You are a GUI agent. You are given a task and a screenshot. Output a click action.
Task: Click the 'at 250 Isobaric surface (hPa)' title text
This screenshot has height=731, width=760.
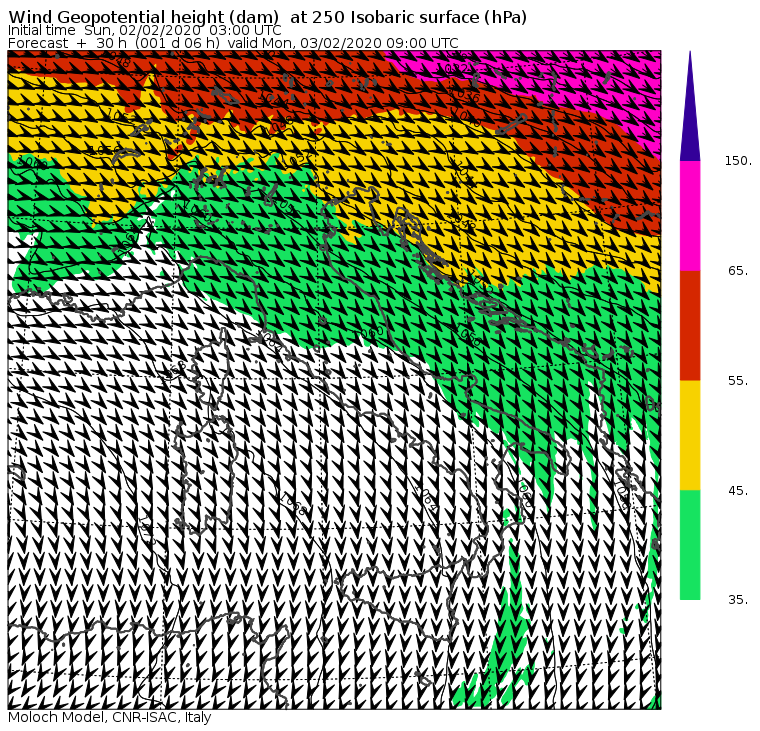(408, 17)
